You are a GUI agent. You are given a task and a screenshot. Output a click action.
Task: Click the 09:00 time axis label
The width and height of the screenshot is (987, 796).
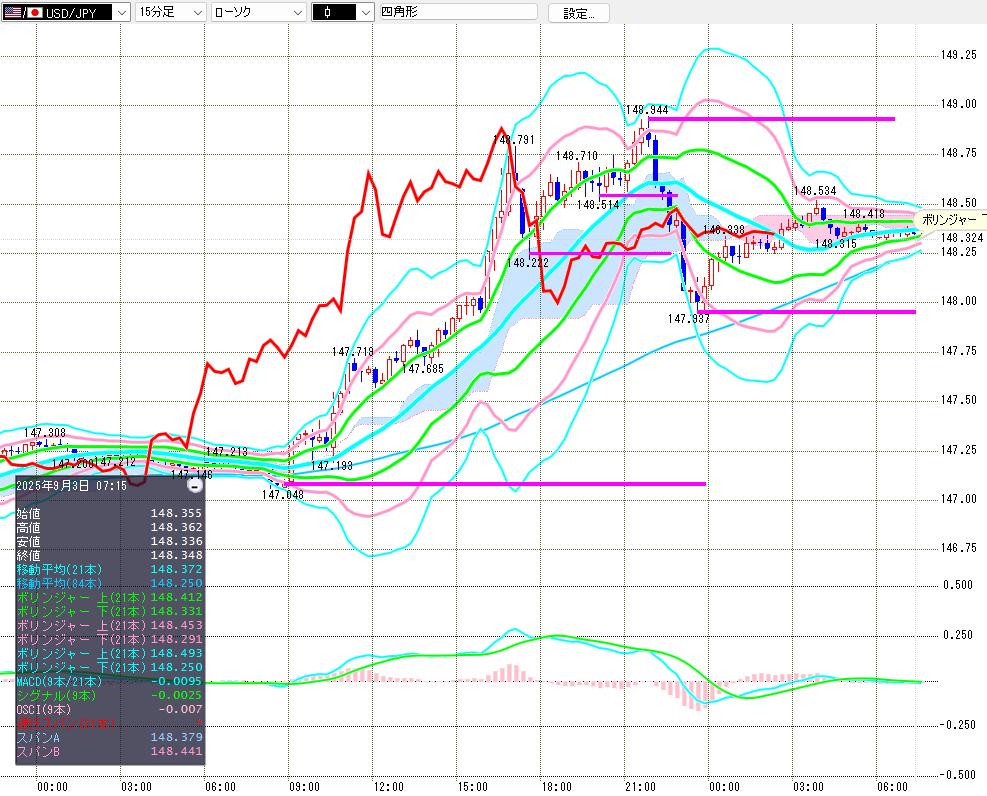pos(304,787)
